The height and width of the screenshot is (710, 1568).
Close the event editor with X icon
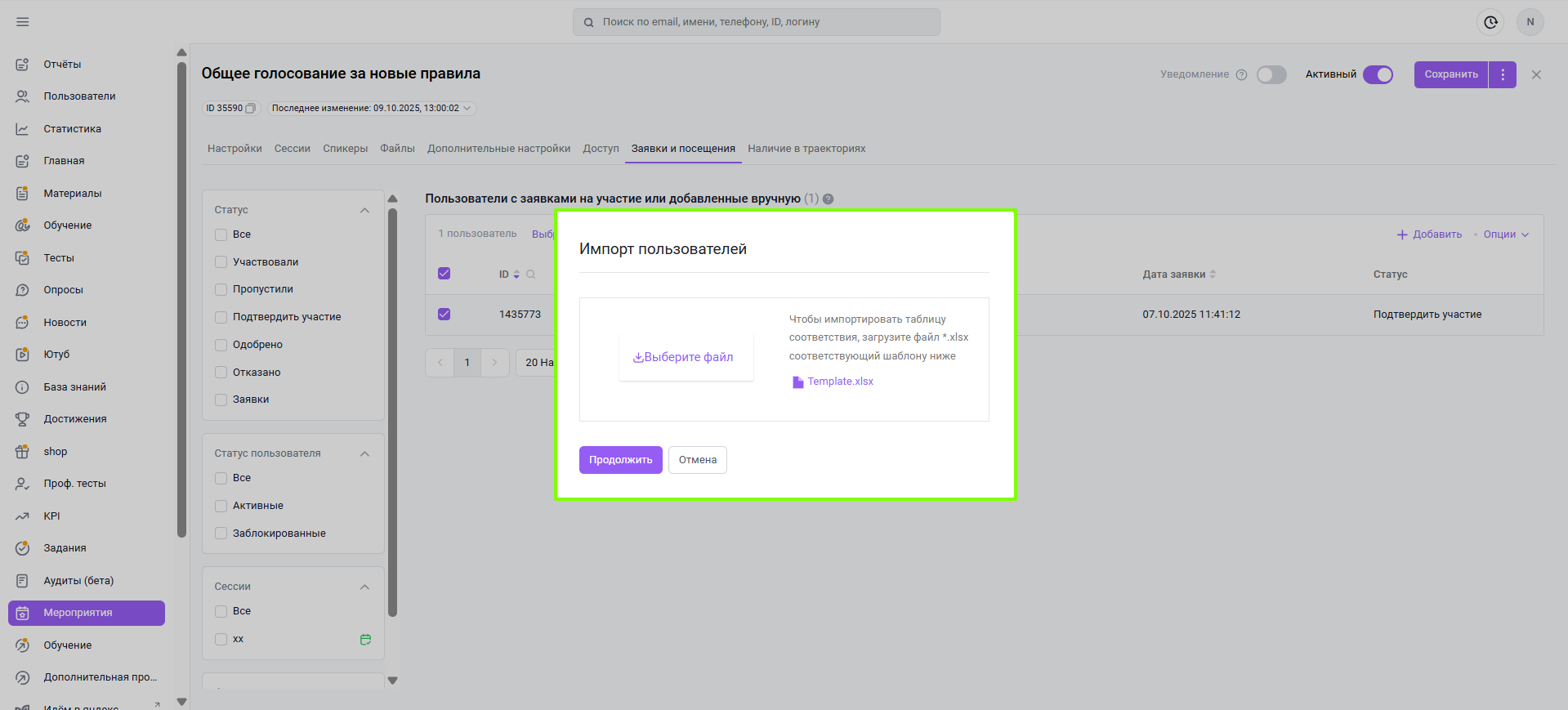point(1536,74)
